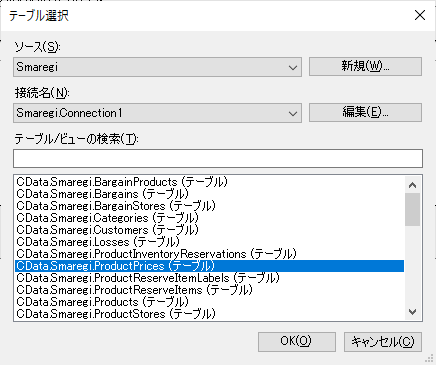Select CData.Smaregi.ProductReserveItemLabels table row
Image resolution: width=436 pixels, height=365 pixels.
(x=209, y=278)
